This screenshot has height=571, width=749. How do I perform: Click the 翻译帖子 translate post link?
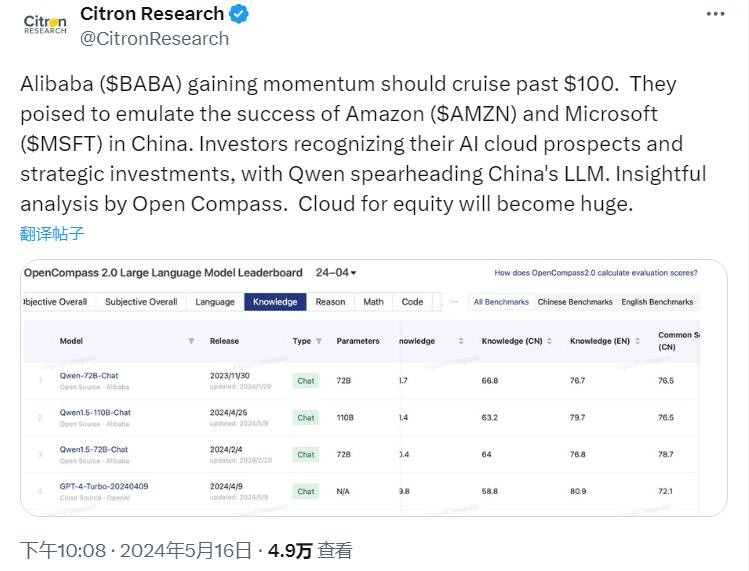pyautogui.click(x=52, y=234)
